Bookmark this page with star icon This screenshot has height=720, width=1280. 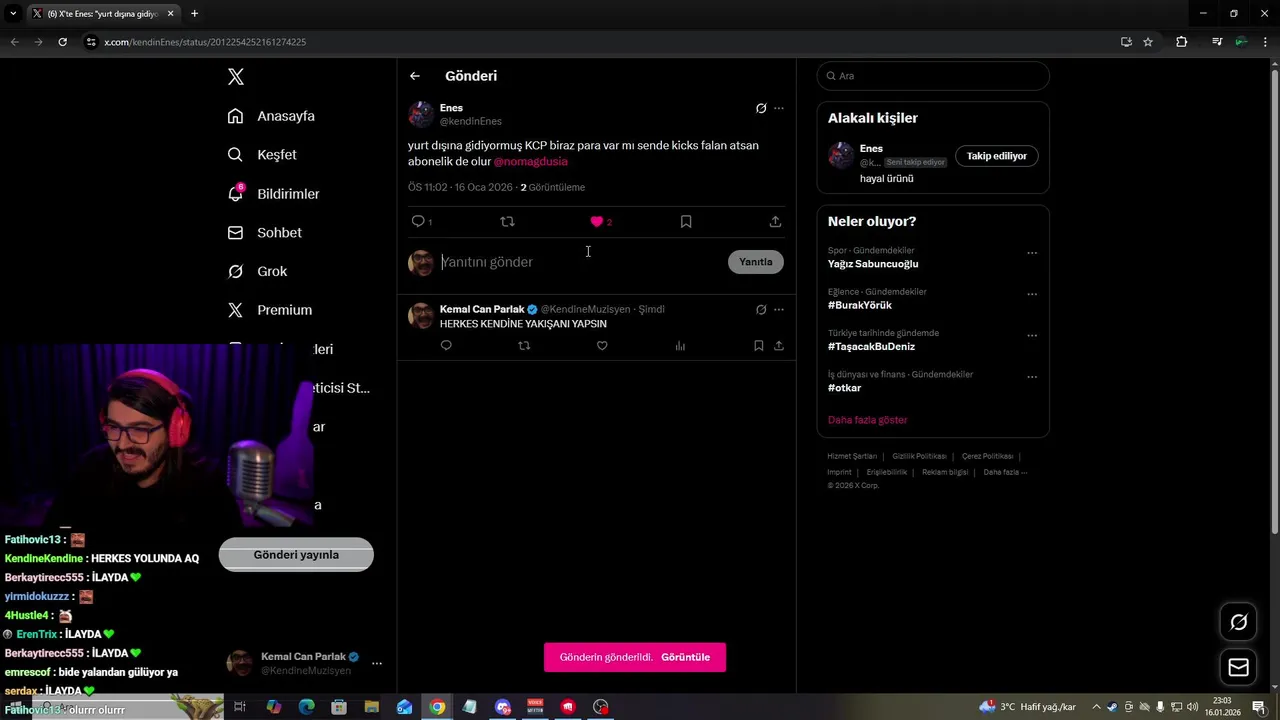(1148, 42)
